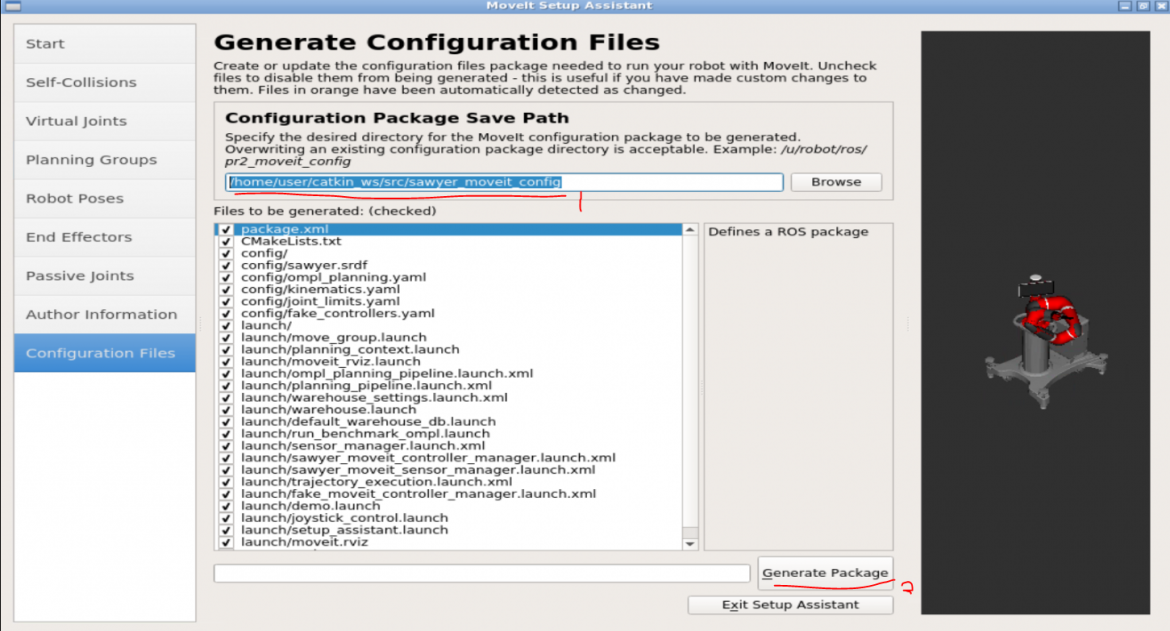Uncheck config/sawyer.srdf checkbox
Screen dimensions: 1170x631
pyautogui.click(x=226, y=265)
